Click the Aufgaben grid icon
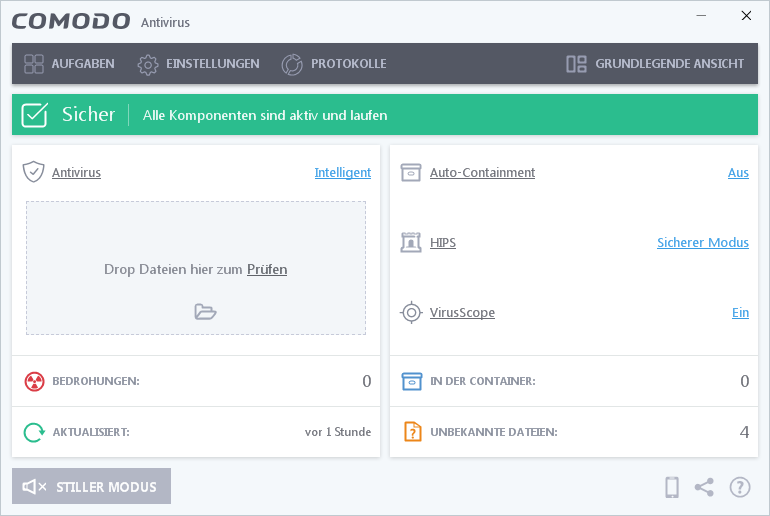The width and height of the screenshot is (770, 516). click(34, 64)
